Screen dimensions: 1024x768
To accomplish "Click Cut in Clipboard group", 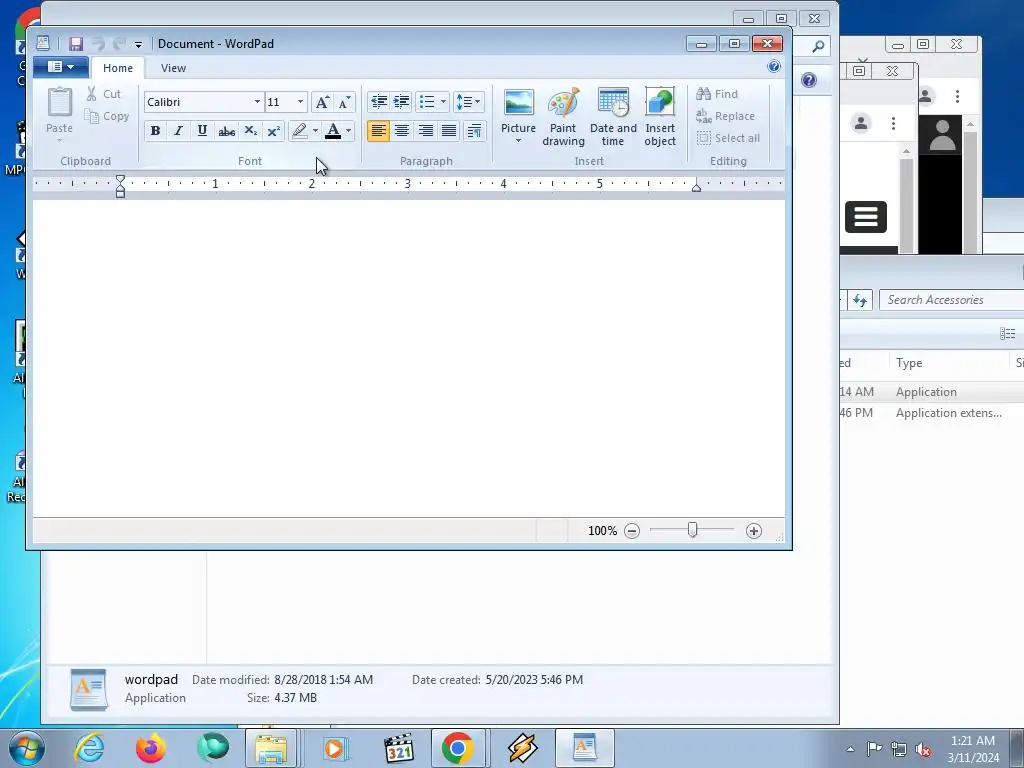I will point(103,94).
